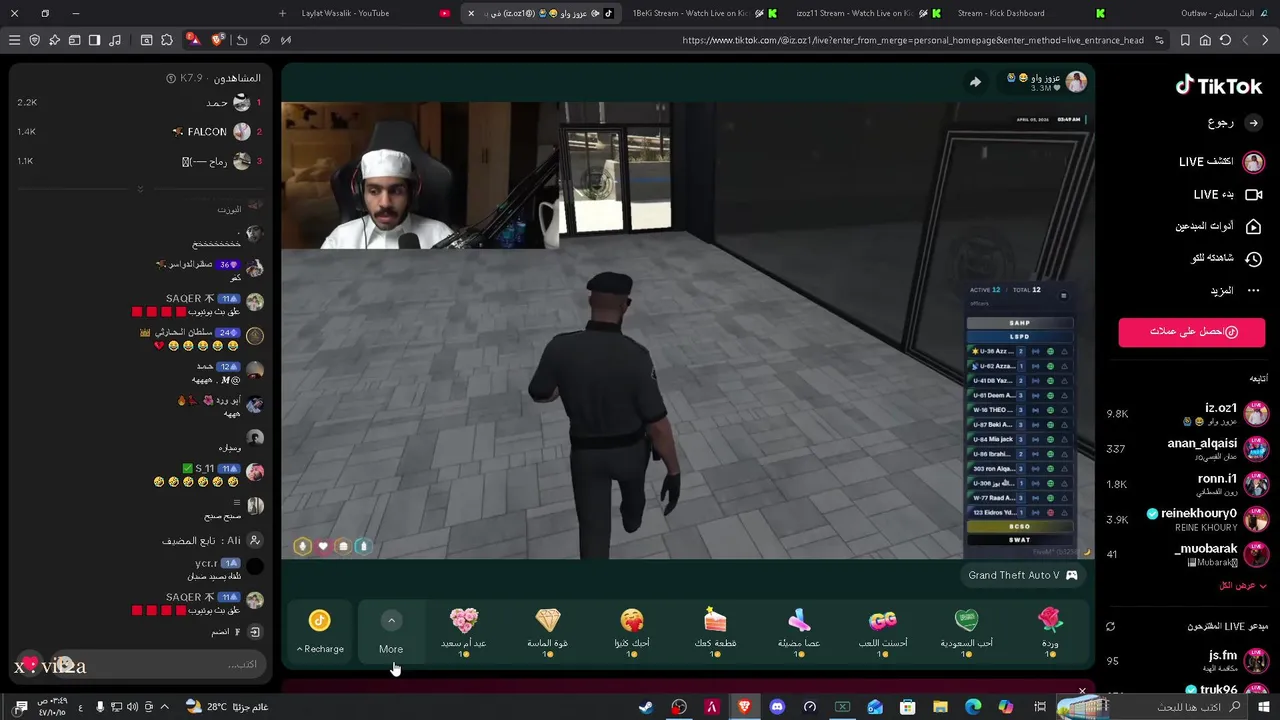Send the Rose gift (وردة)

point(1050,631)
